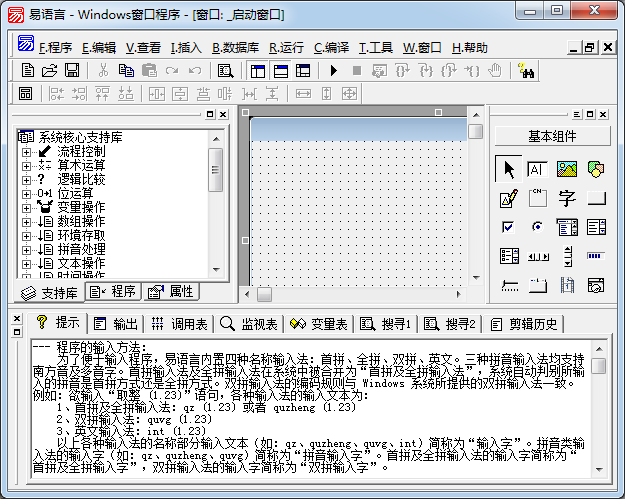Switch to the 输出 (Output) tab
Viewport: 625px width, 499px height.
pyautogui.click(x=116, y=324)
